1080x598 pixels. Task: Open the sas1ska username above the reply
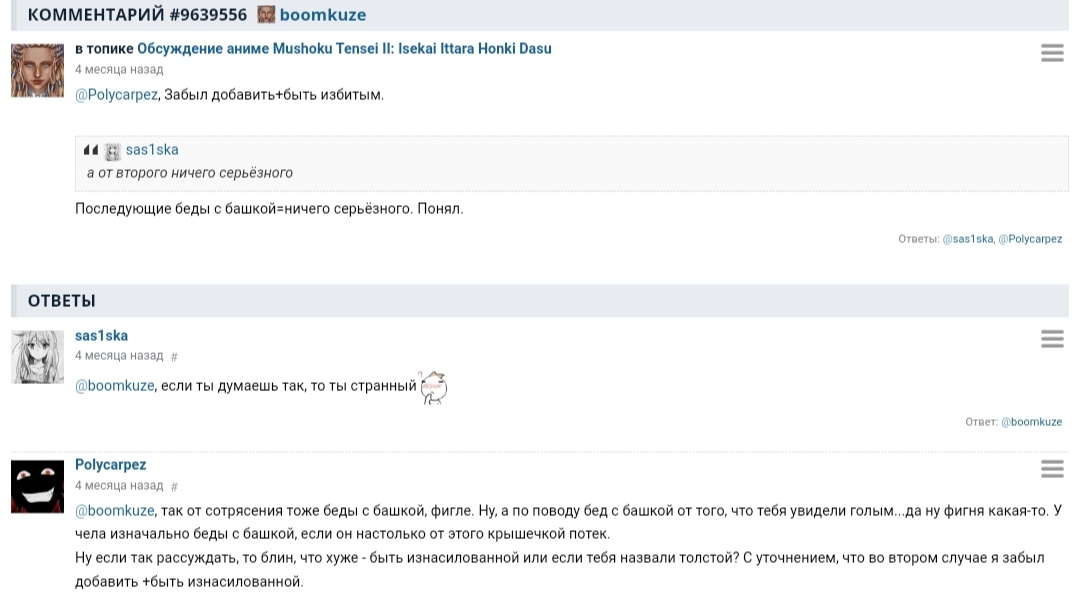tap(101, 336)
